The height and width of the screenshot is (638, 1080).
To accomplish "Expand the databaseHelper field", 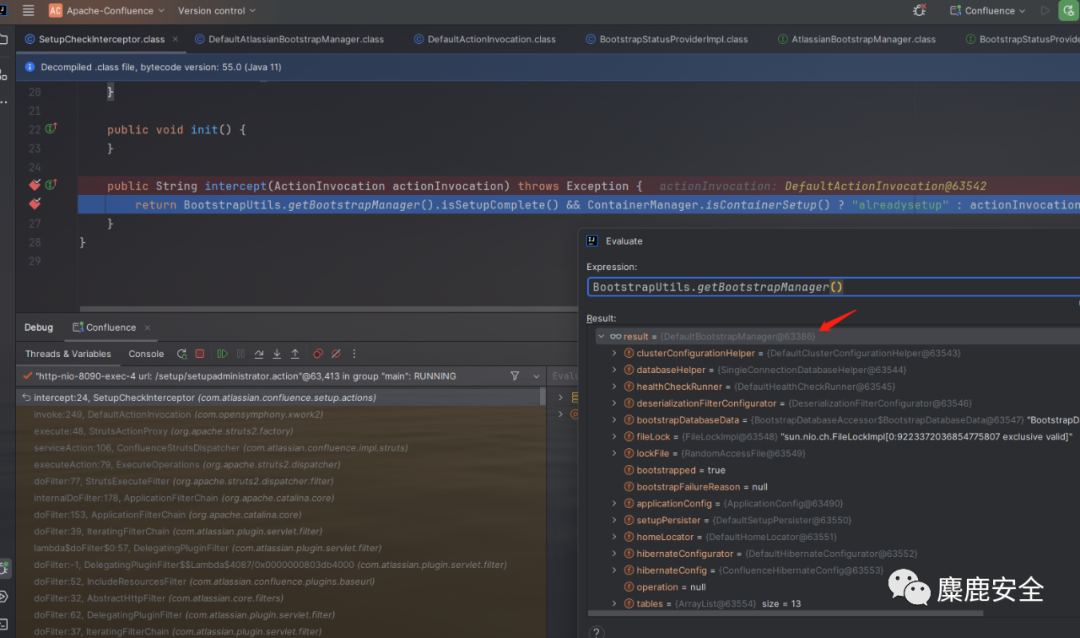I will (x=614, y=369).
